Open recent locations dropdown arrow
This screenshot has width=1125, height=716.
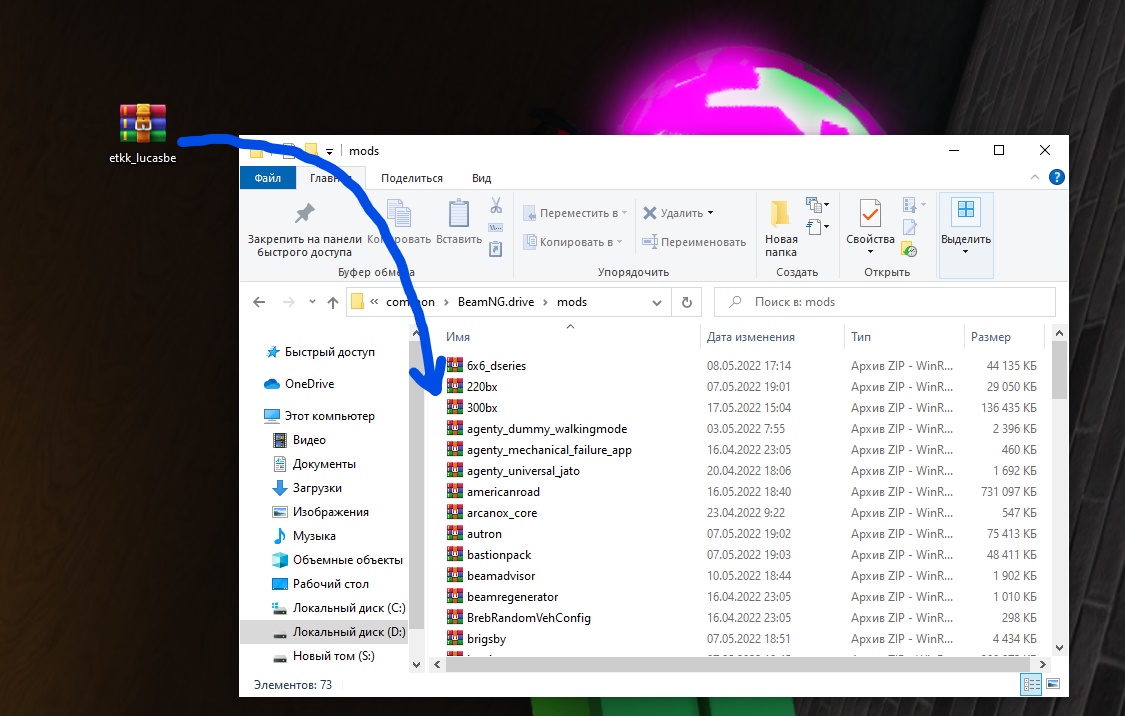click(312, 302)
